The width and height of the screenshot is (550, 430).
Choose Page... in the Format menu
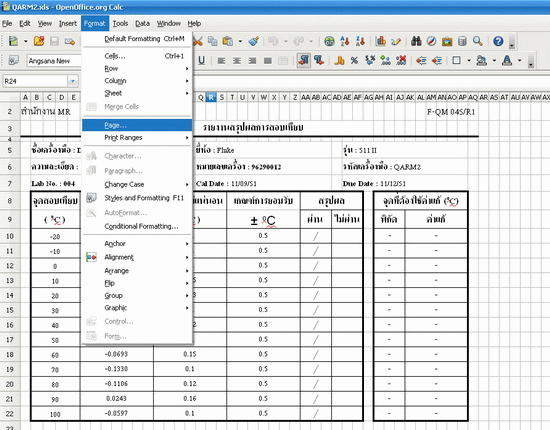(137, 125)
